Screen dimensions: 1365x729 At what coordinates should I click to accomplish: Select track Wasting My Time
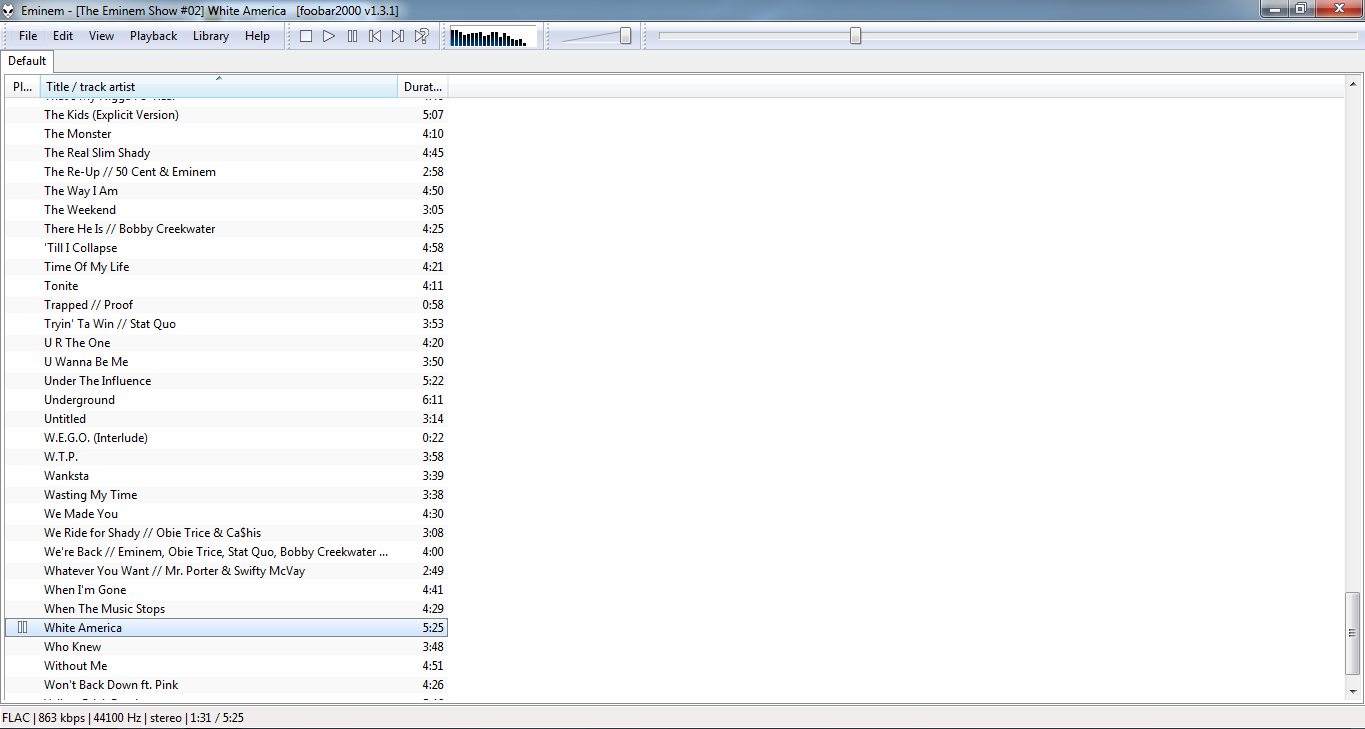click(x=226, y=495)
